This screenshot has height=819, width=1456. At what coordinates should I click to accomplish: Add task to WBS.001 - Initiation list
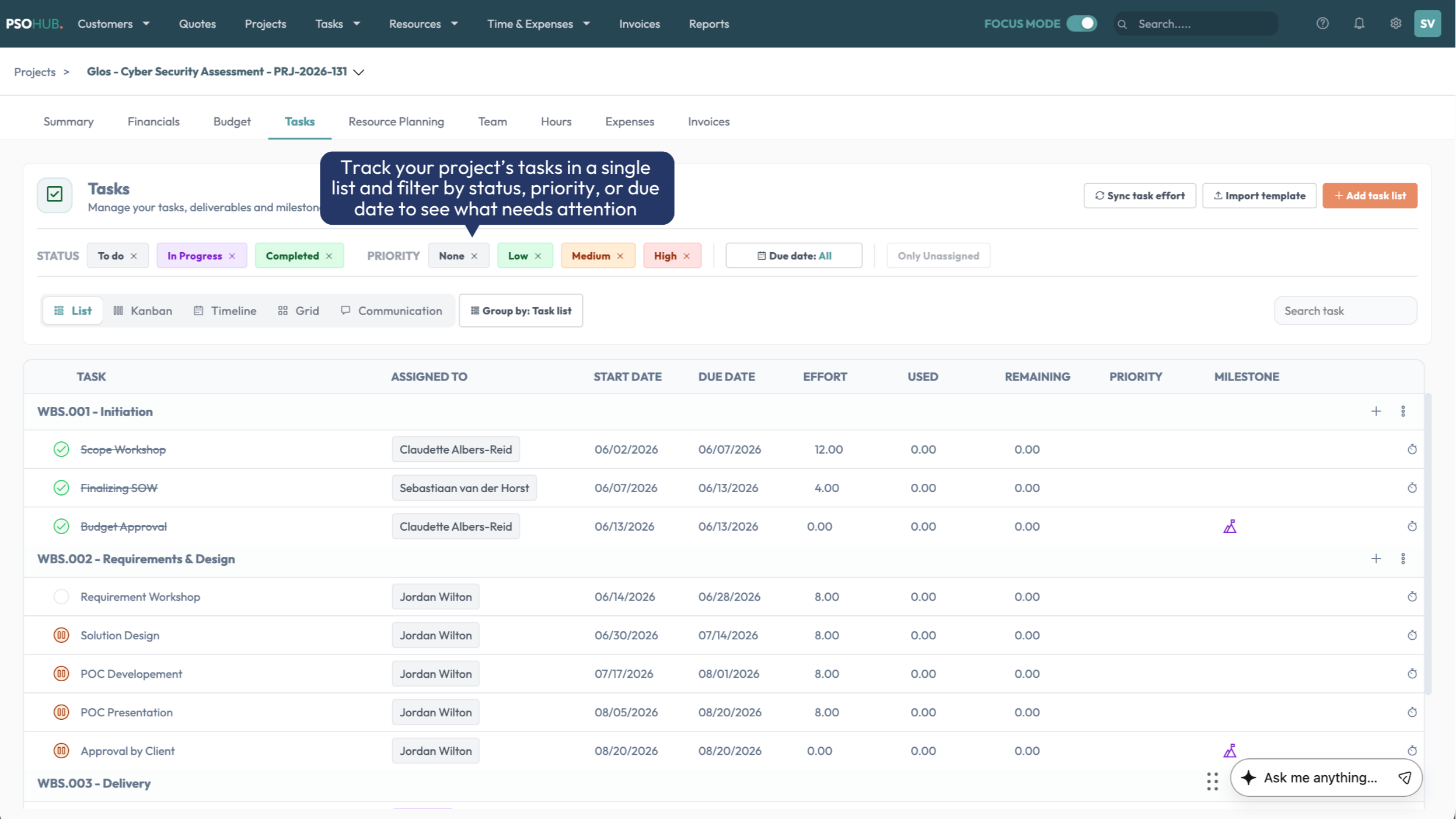[x=1376, y=411]
